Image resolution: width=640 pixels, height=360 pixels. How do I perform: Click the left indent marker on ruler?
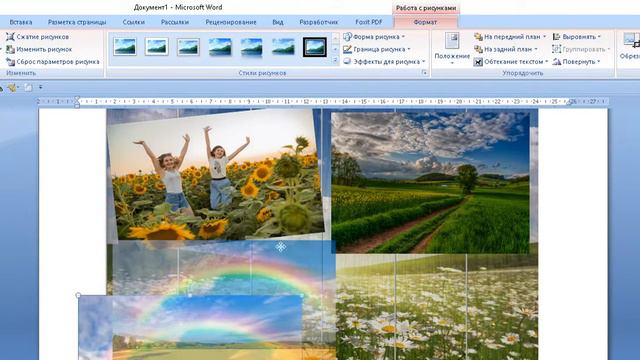(77, 102)
